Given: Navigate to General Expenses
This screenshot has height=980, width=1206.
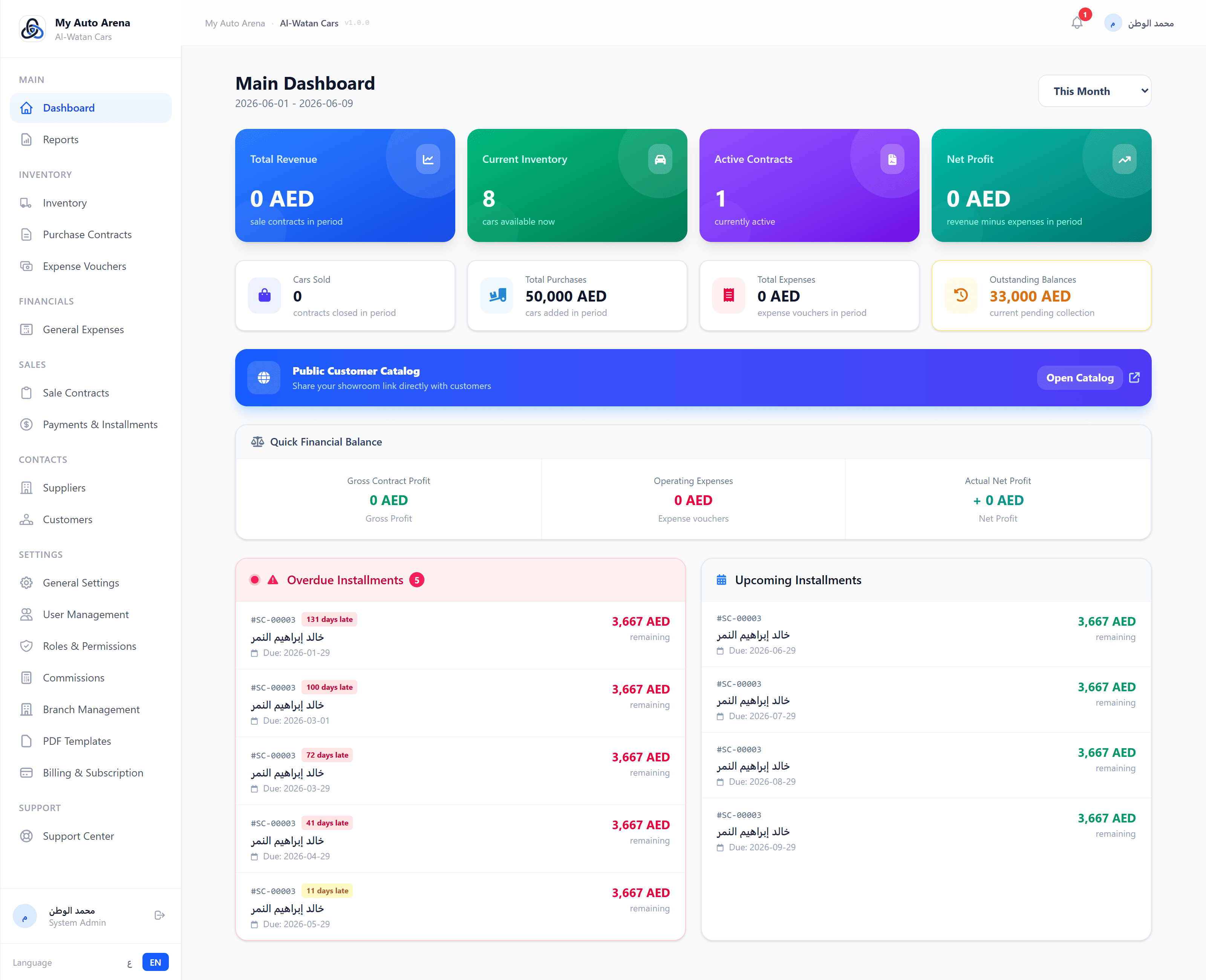Looking at the screenshot, I should [x=91, y=330].
